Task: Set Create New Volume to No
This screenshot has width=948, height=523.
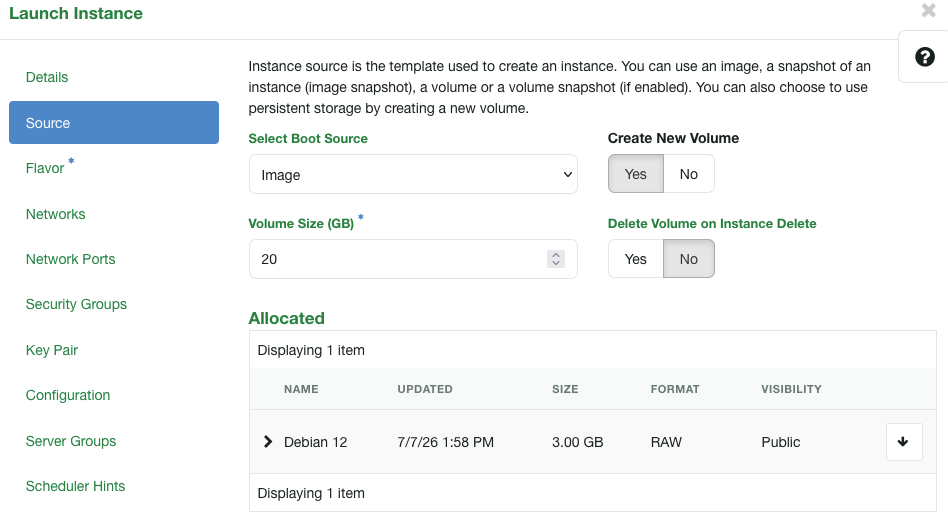Action: [689, 174]
